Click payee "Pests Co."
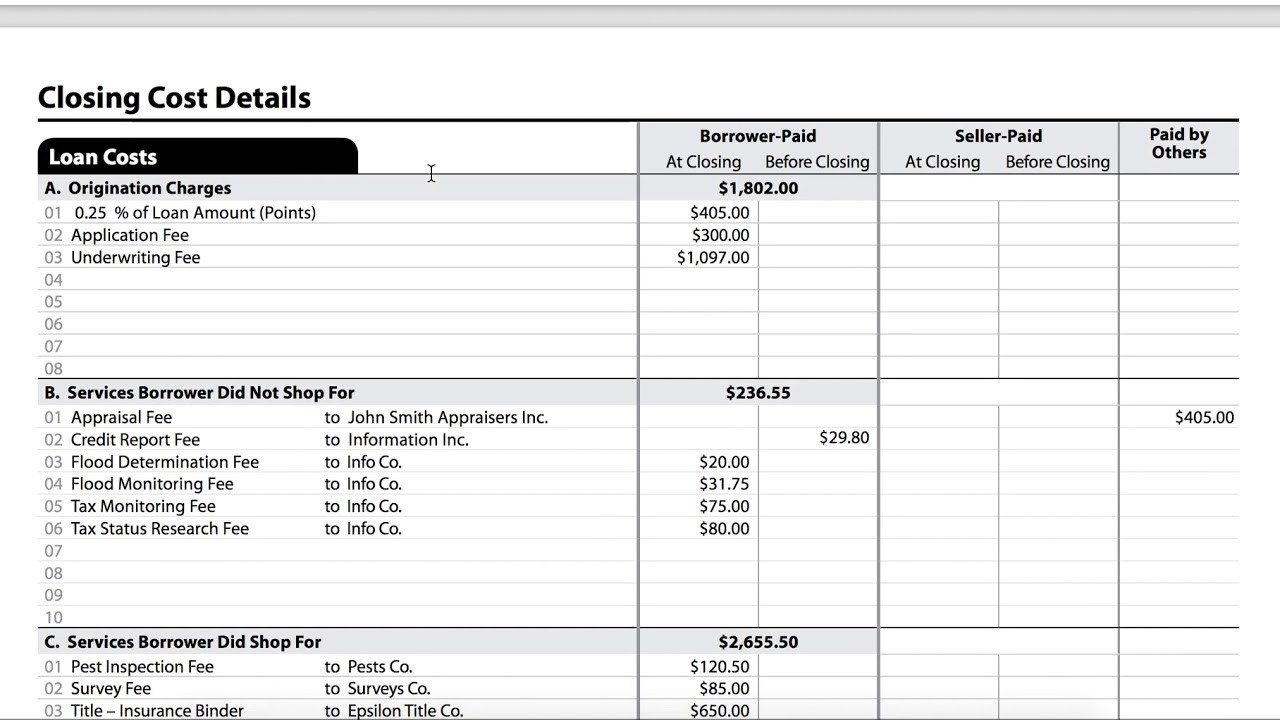 (380, 667)
